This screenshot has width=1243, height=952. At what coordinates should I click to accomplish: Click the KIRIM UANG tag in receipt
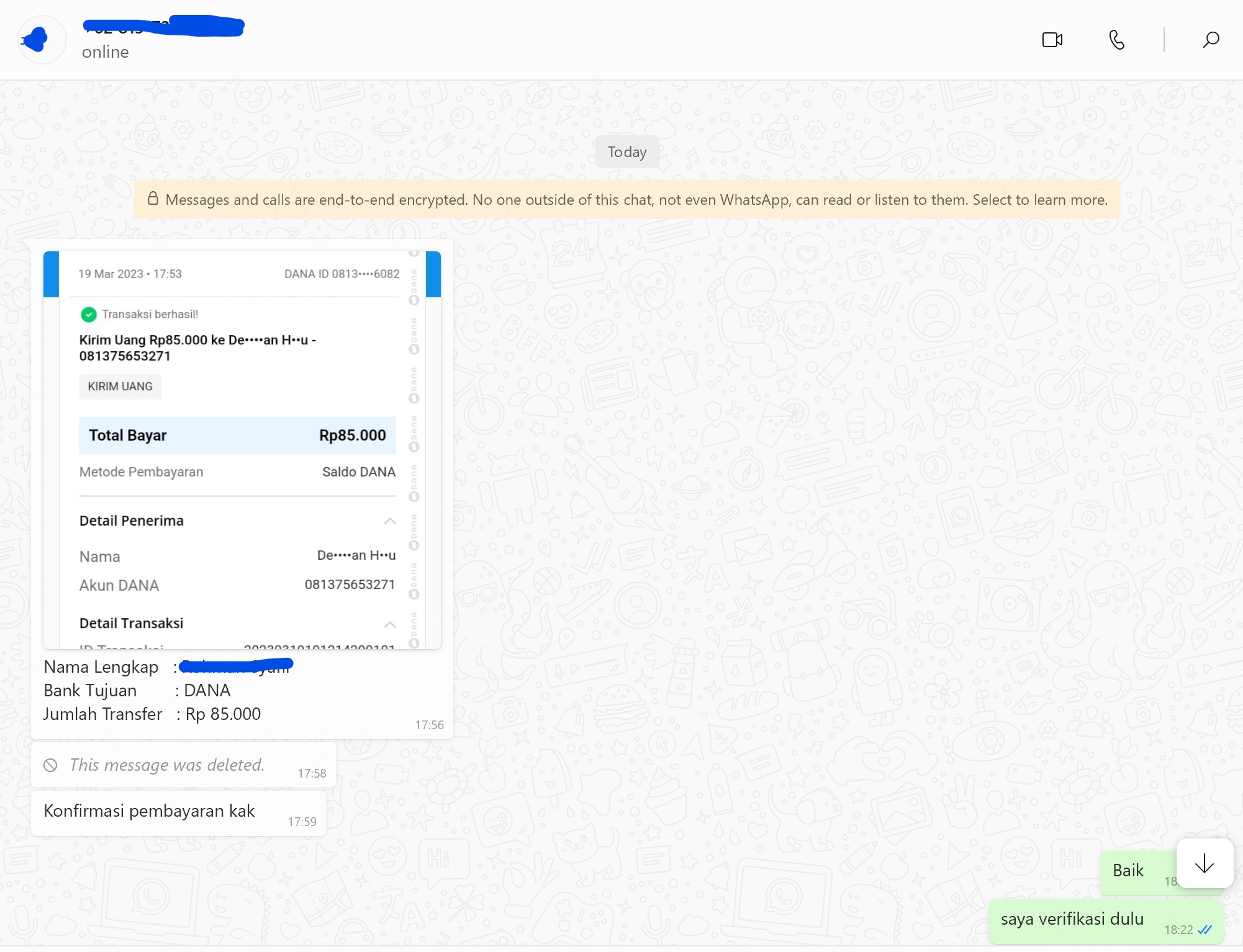point(120,386)
